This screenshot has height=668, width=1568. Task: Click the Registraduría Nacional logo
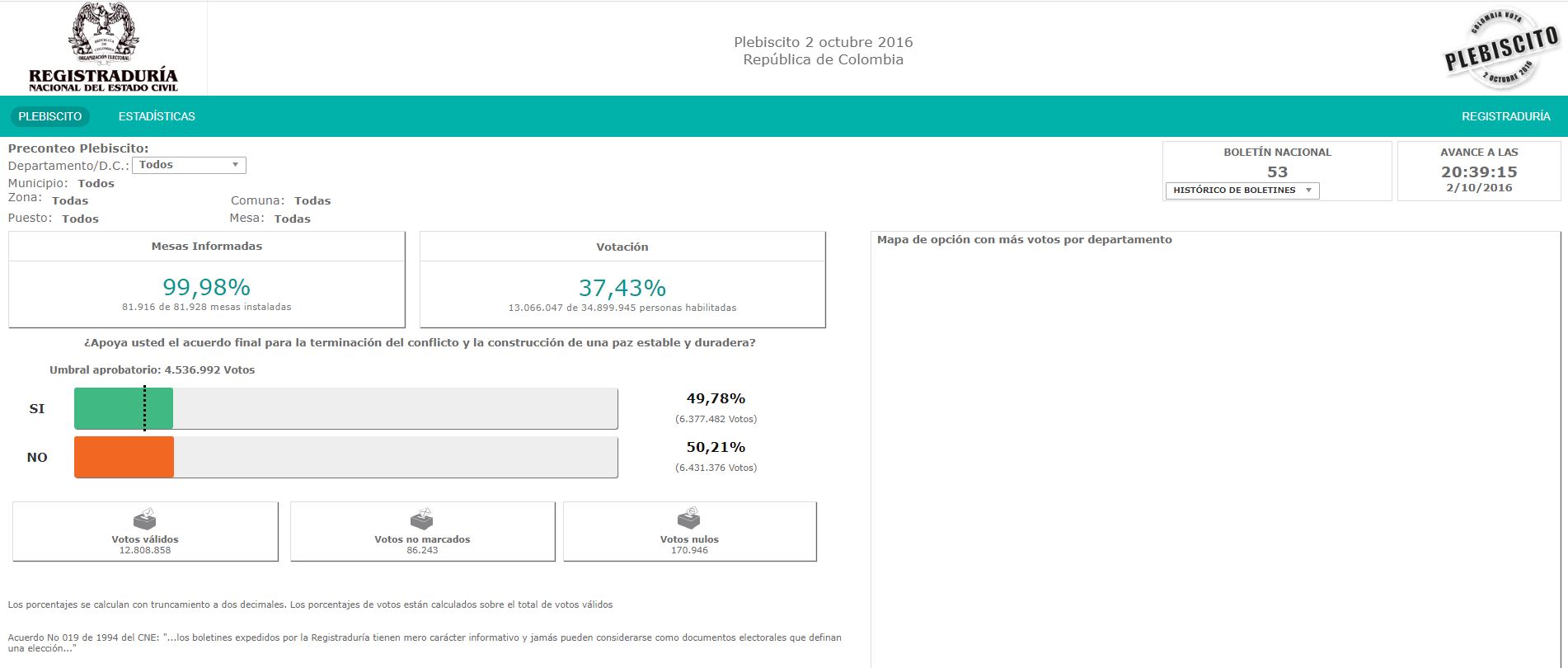(x=103, y=48)
